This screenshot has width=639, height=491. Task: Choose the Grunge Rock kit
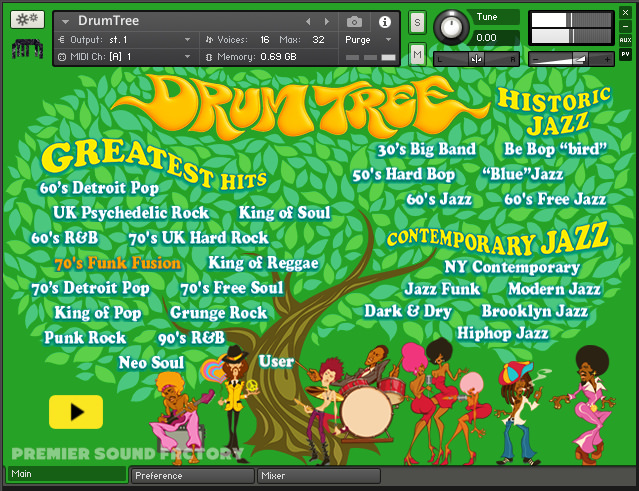pos(218,313)
